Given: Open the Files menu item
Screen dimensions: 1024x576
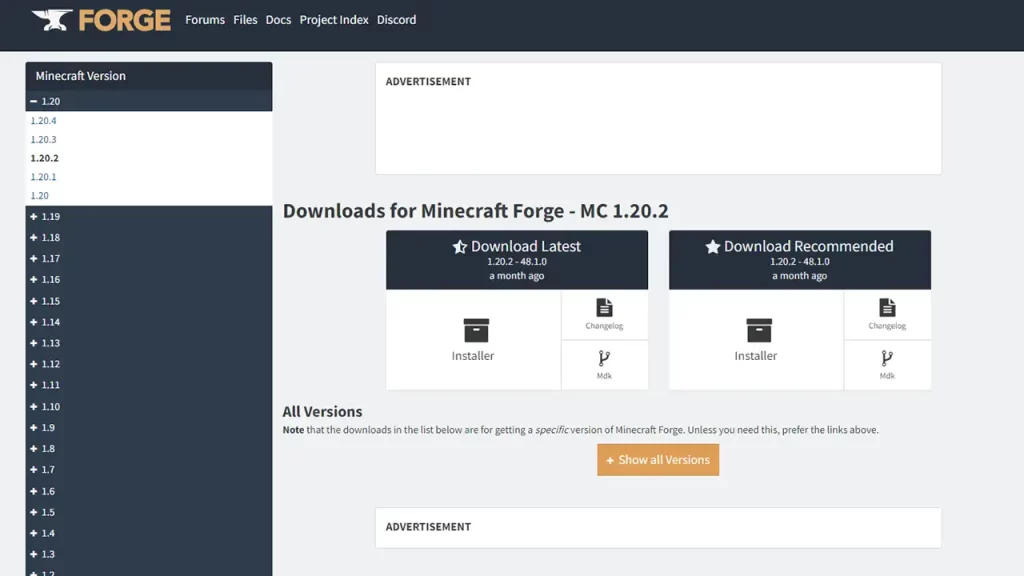Looking at the screenshot, I should (245, 19).
